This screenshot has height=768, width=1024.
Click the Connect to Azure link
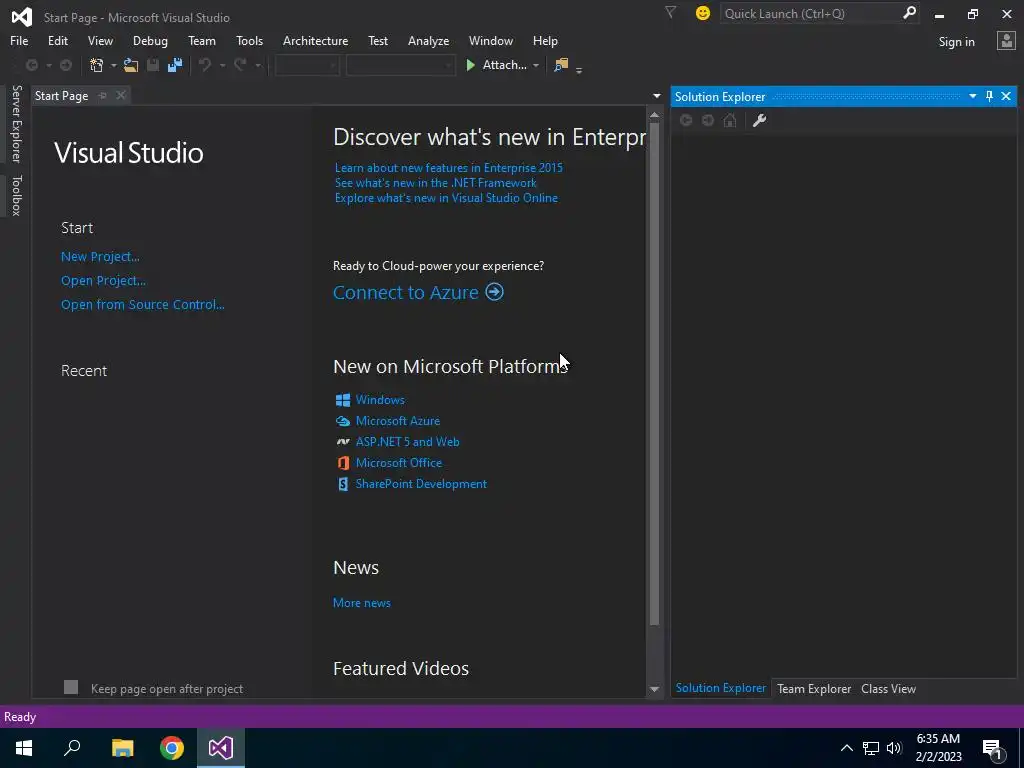pyautogui.click(x=406, y=293)
